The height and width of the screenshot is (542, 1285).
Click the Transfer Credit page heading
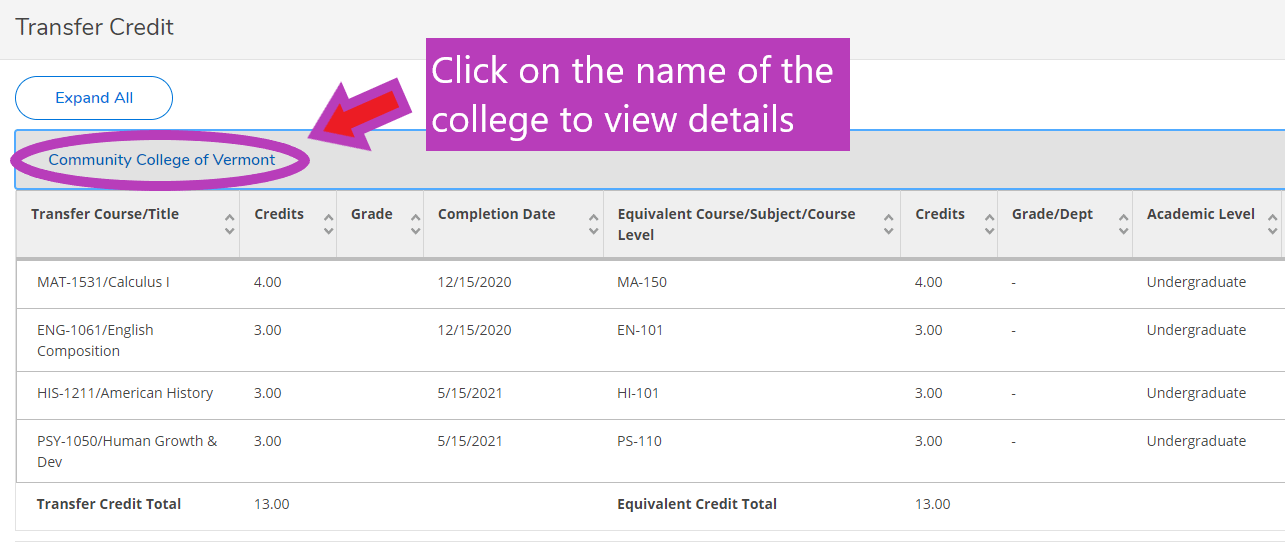(x=95, y=27)
